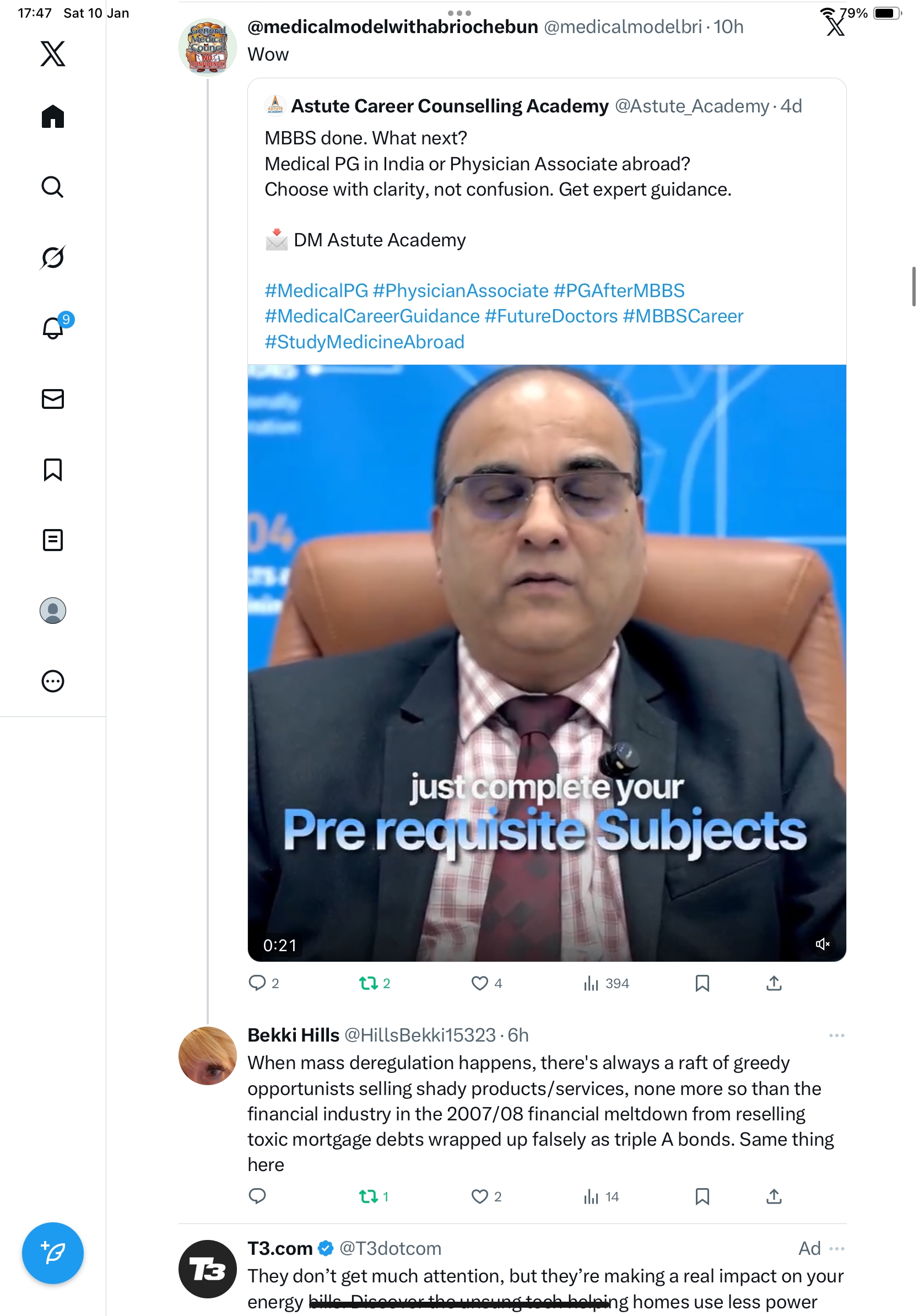Open the Search magnifier in sidebar

coord(53,187)
